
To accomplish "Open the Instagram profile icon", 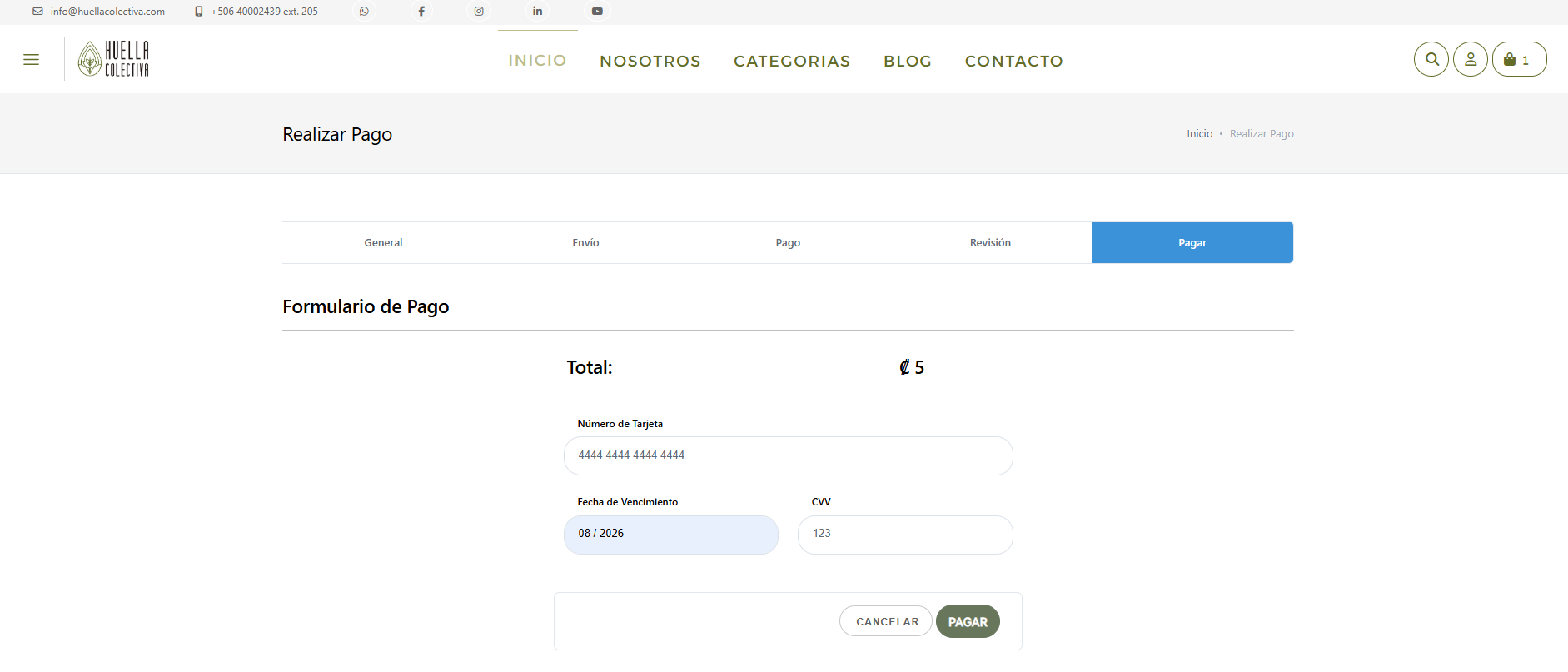I will click(x=479, y=12).
